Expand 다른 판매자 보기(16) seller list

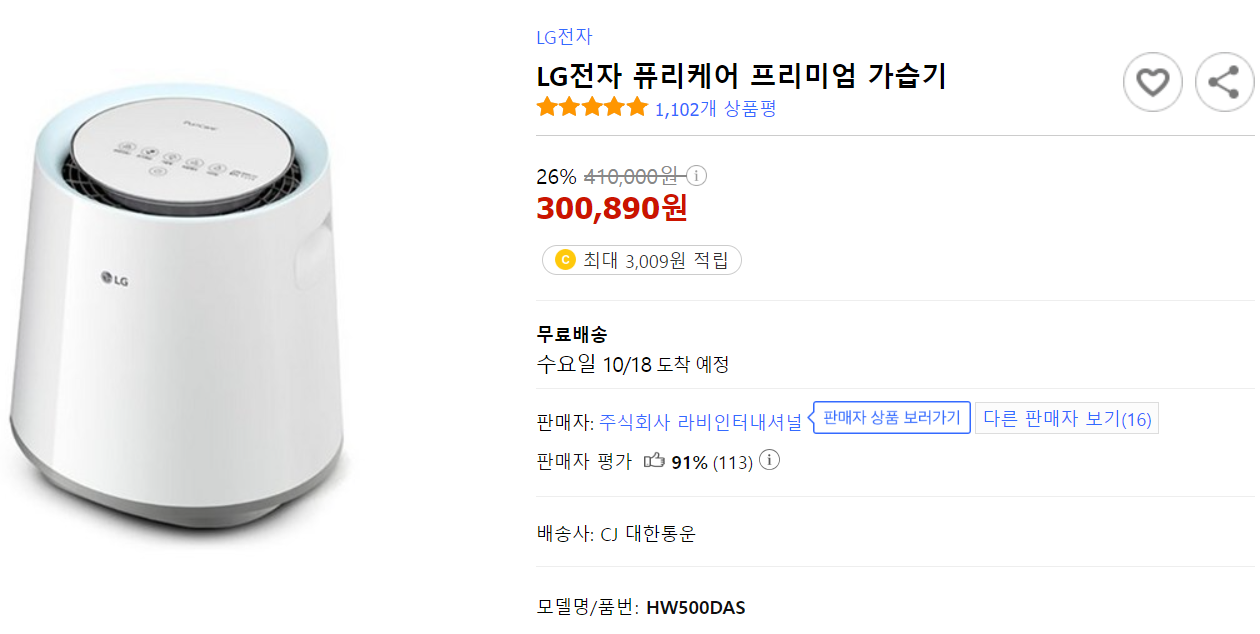1066,417
